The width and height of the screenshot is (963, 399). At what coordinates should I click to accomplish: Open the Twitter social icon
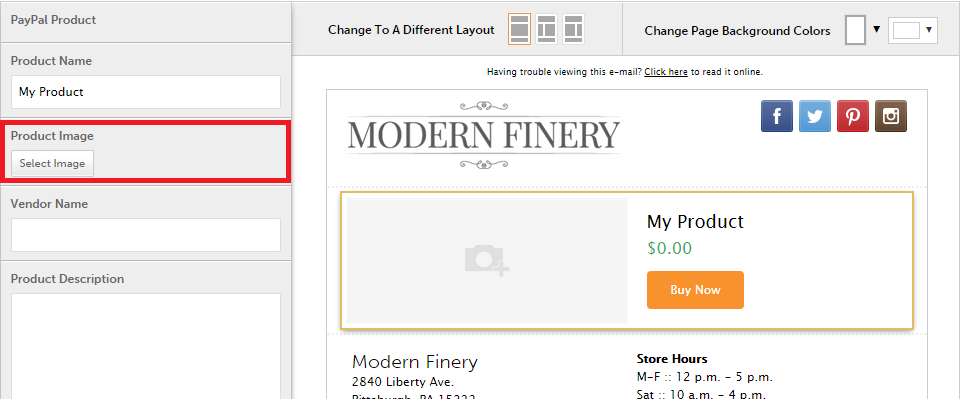[x=815, y=116]
